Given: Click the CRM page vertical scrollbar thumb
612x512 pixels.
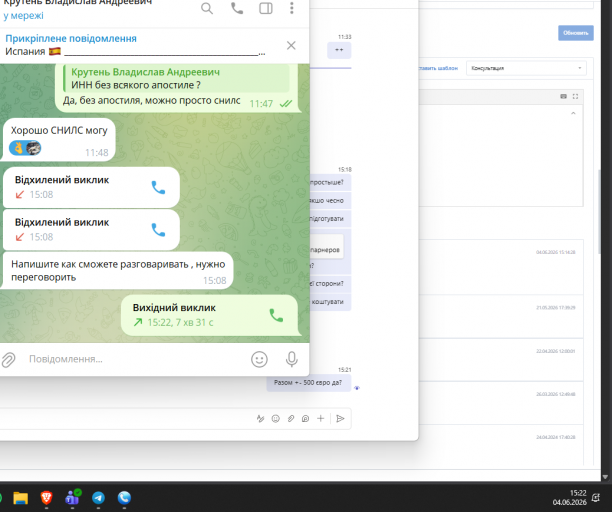Looking at the screenshot, I should [x=599, y=212].
